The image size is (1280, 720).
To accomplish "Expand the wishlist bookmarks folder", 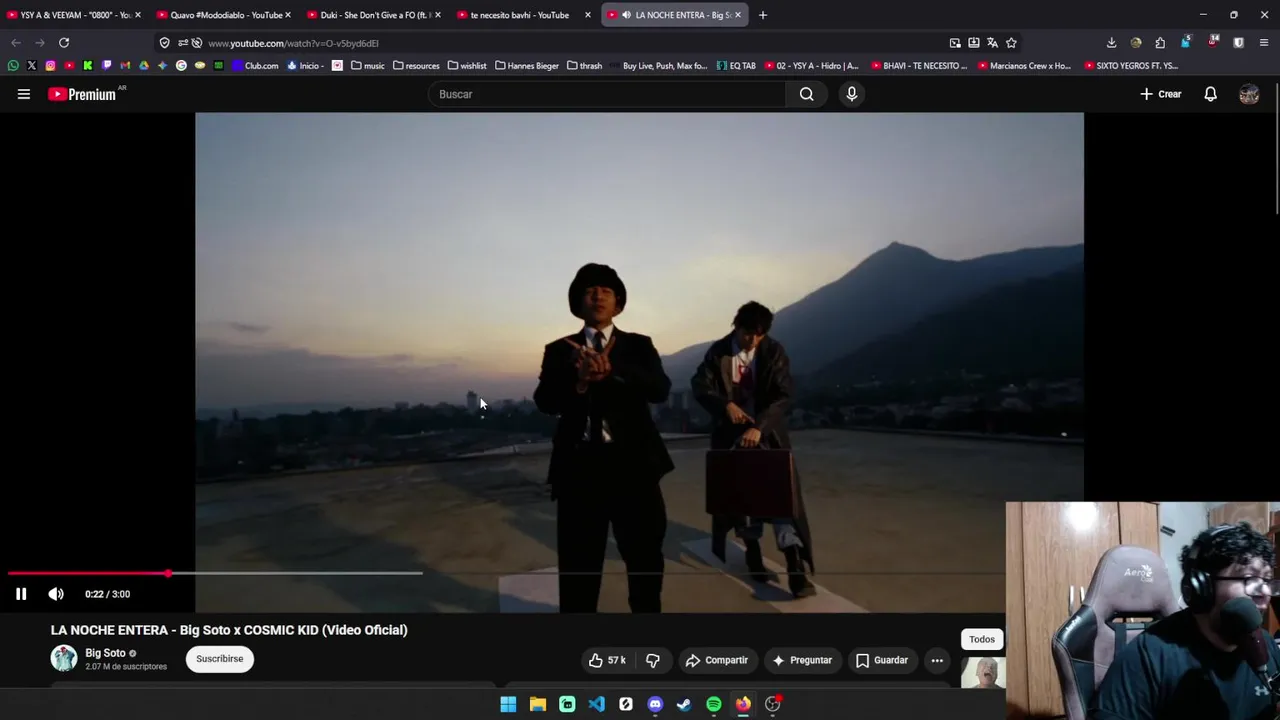I will (x=467, y=66).
